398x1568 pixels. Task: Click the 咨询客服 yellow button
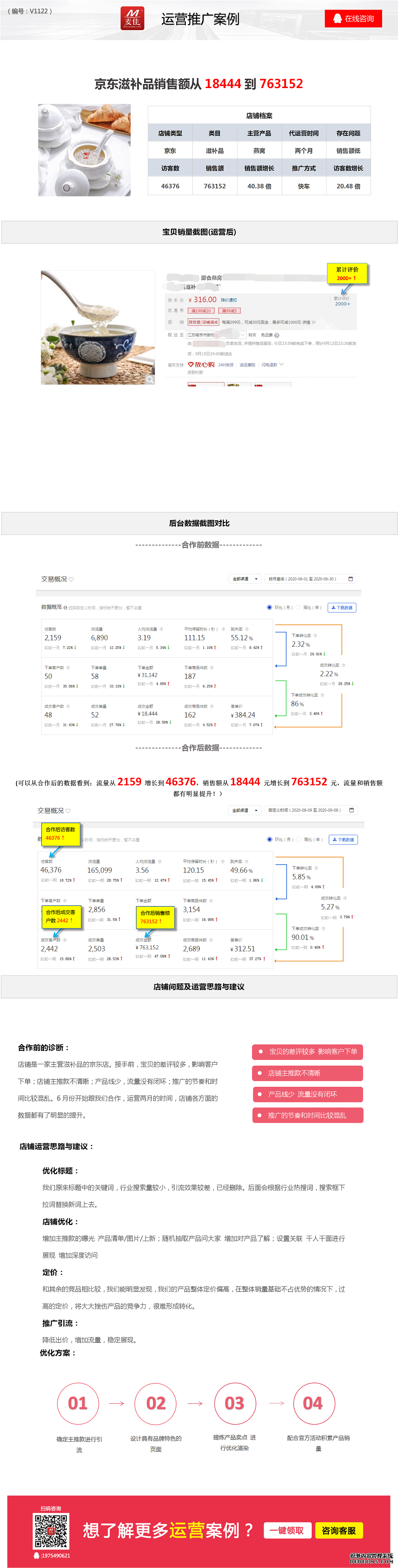point(338,1530)
